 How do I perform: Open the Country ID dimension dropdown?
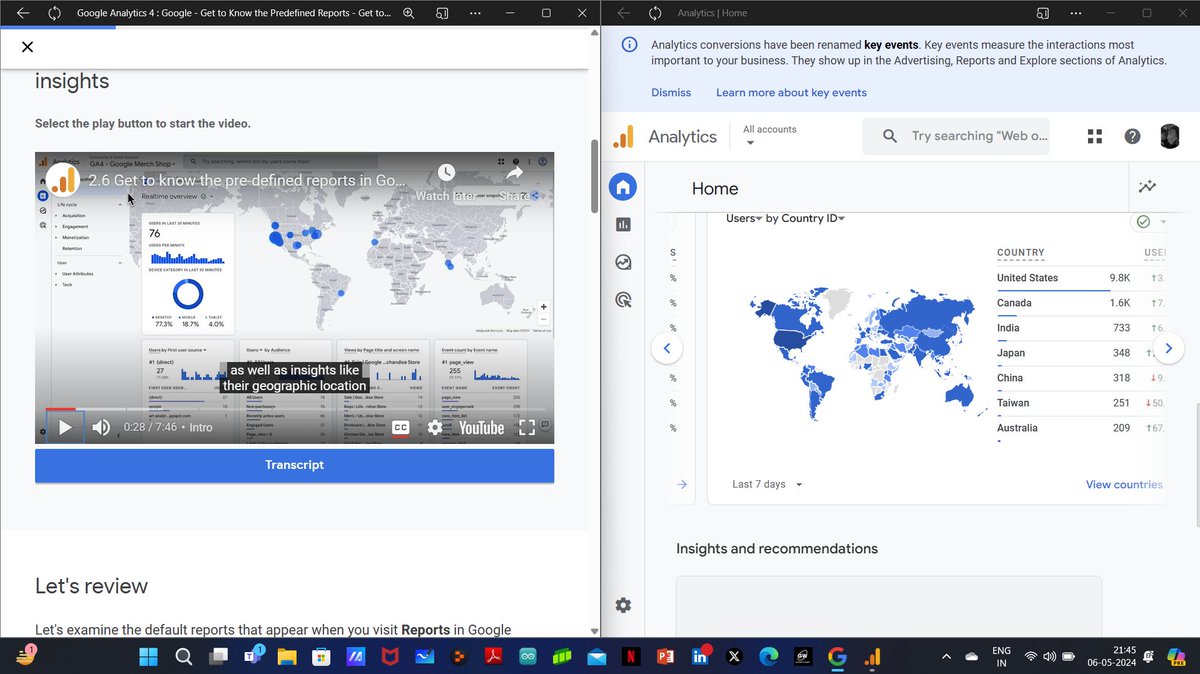click(x=812, y=218)
